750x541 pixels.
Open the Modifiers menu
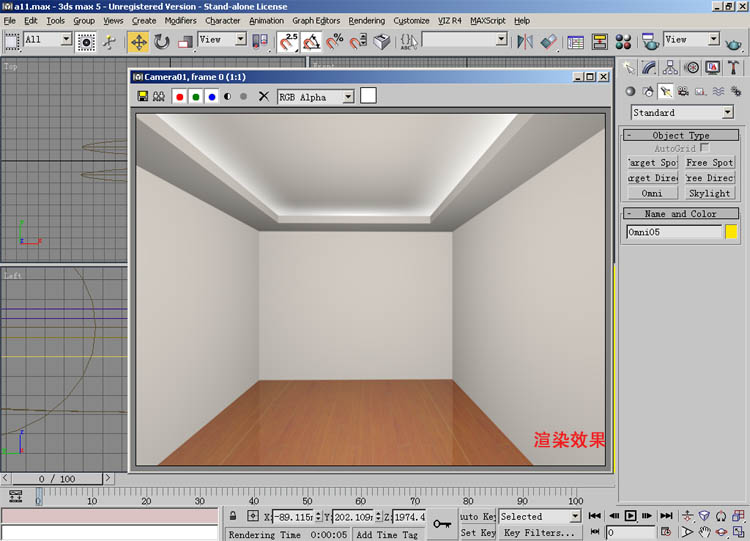click(x=180, y=20)
